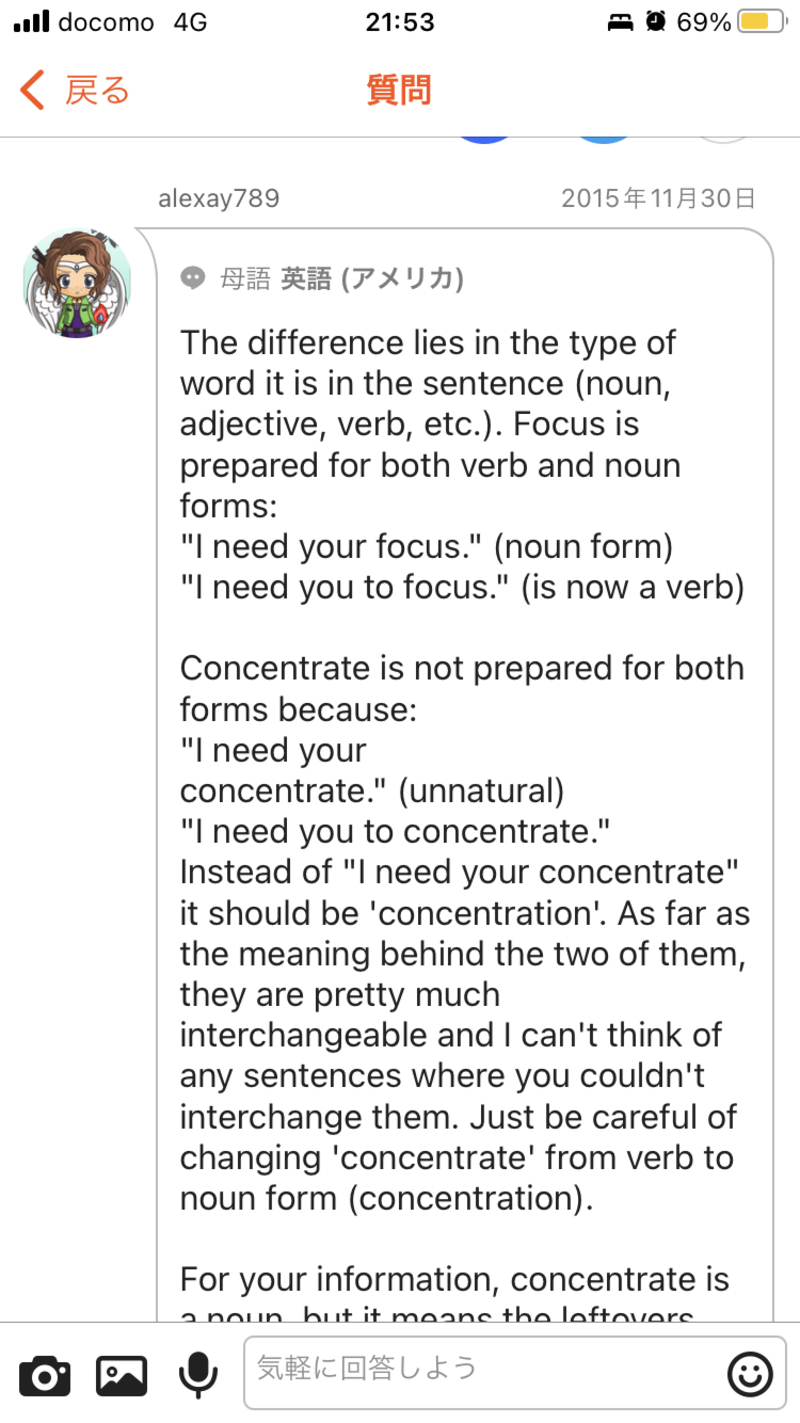Tap the 2015年11月30日 post date
800x1423 pixels.
tap(658, 198)
